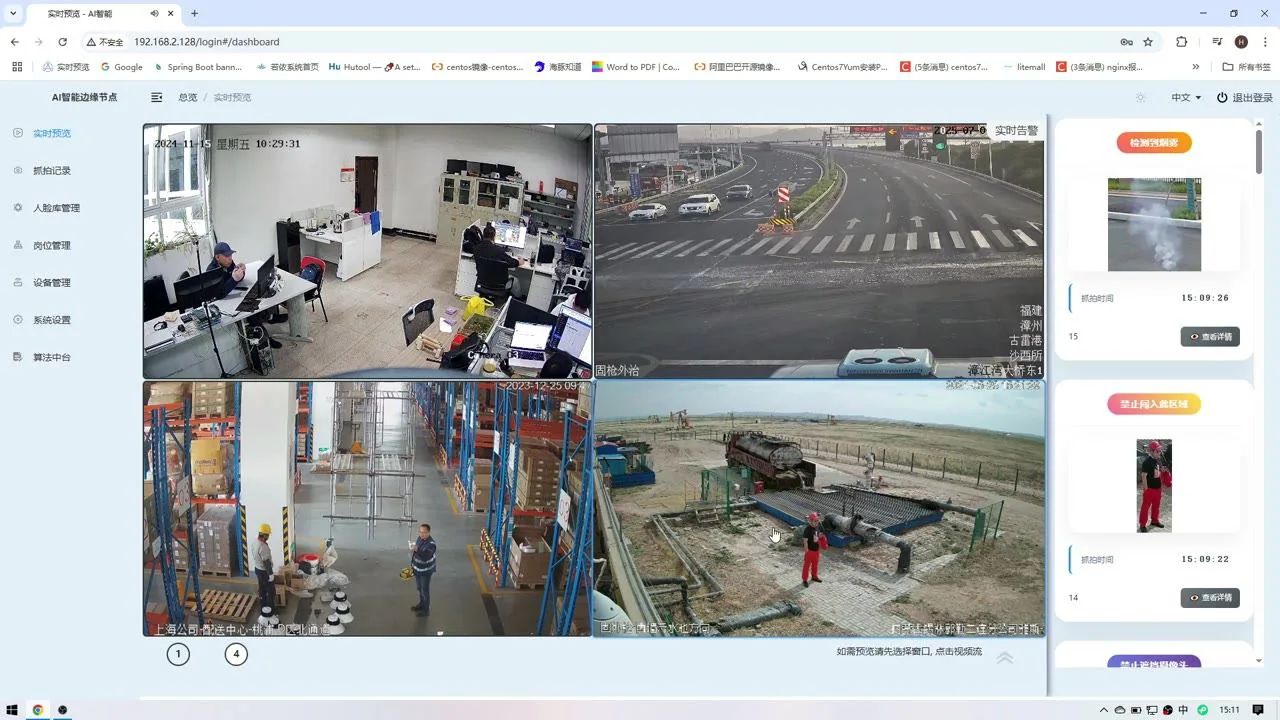Open the 实时预览 bookmark
1280x720 pixels.
(x=66, y=67)
